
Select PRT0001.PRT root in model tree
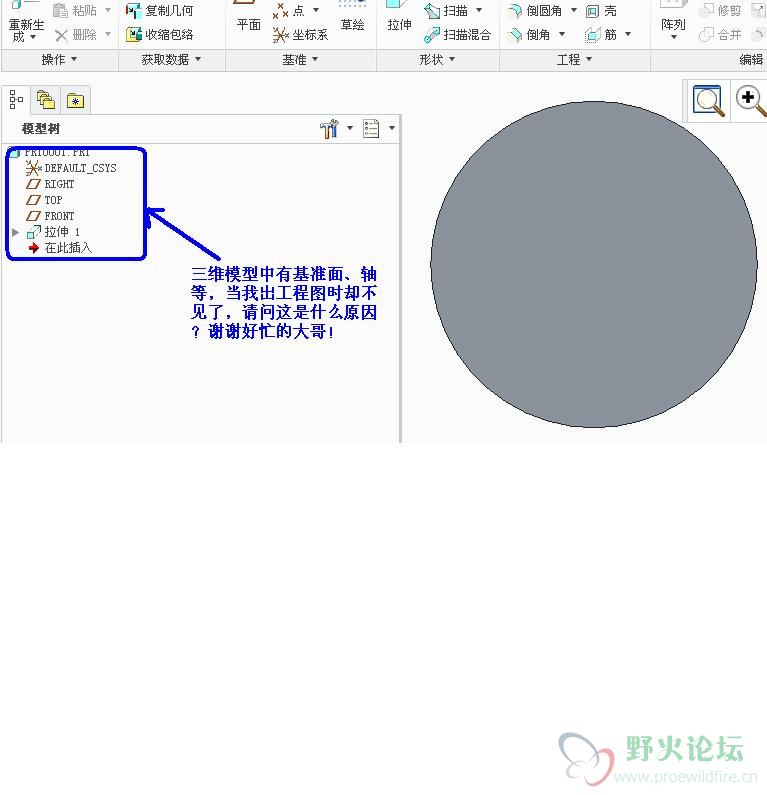coord(51,152)
